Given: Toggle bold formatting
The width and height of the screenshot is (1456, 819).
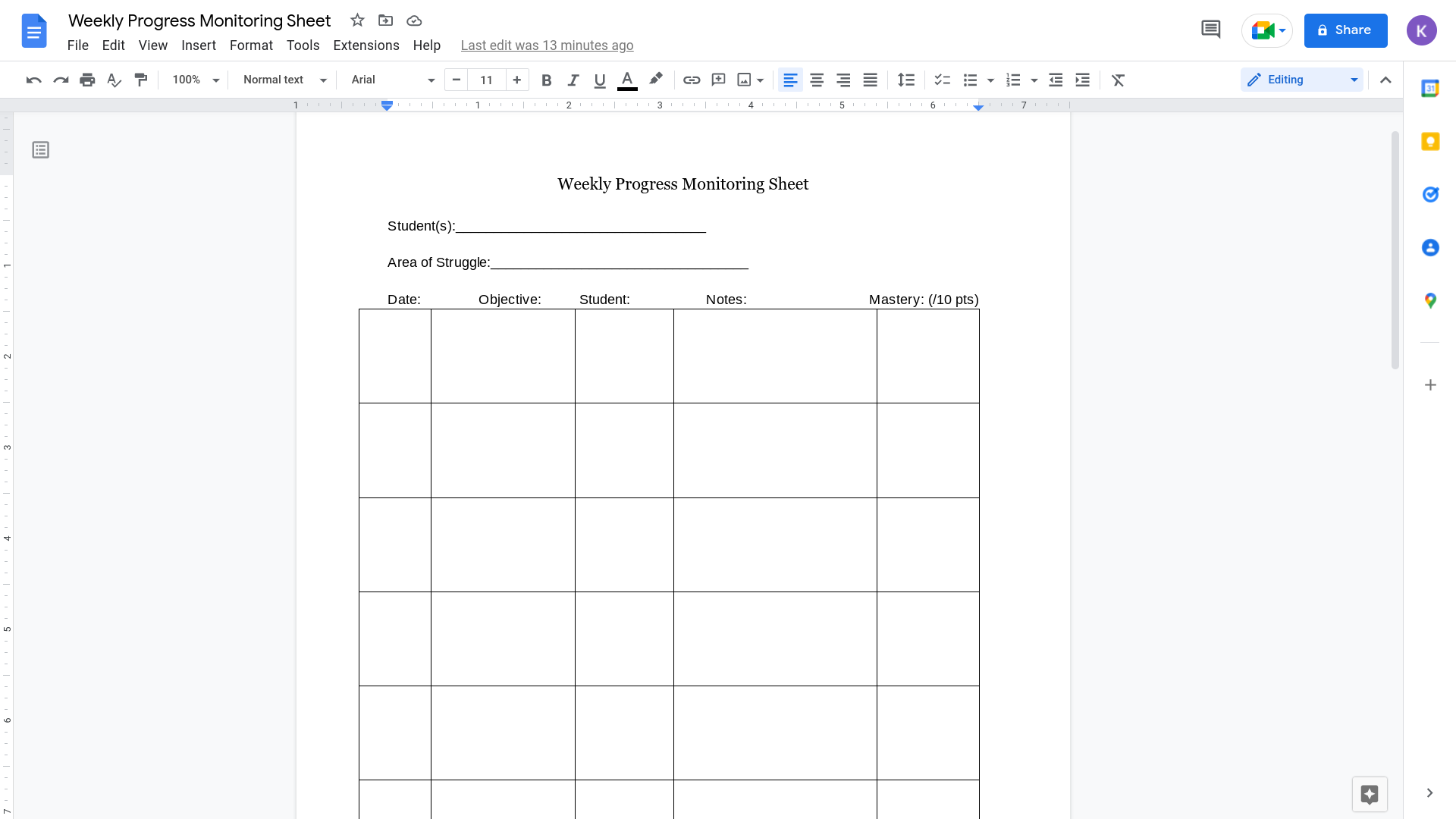Looking at the screenshot, I should [546, 80].
